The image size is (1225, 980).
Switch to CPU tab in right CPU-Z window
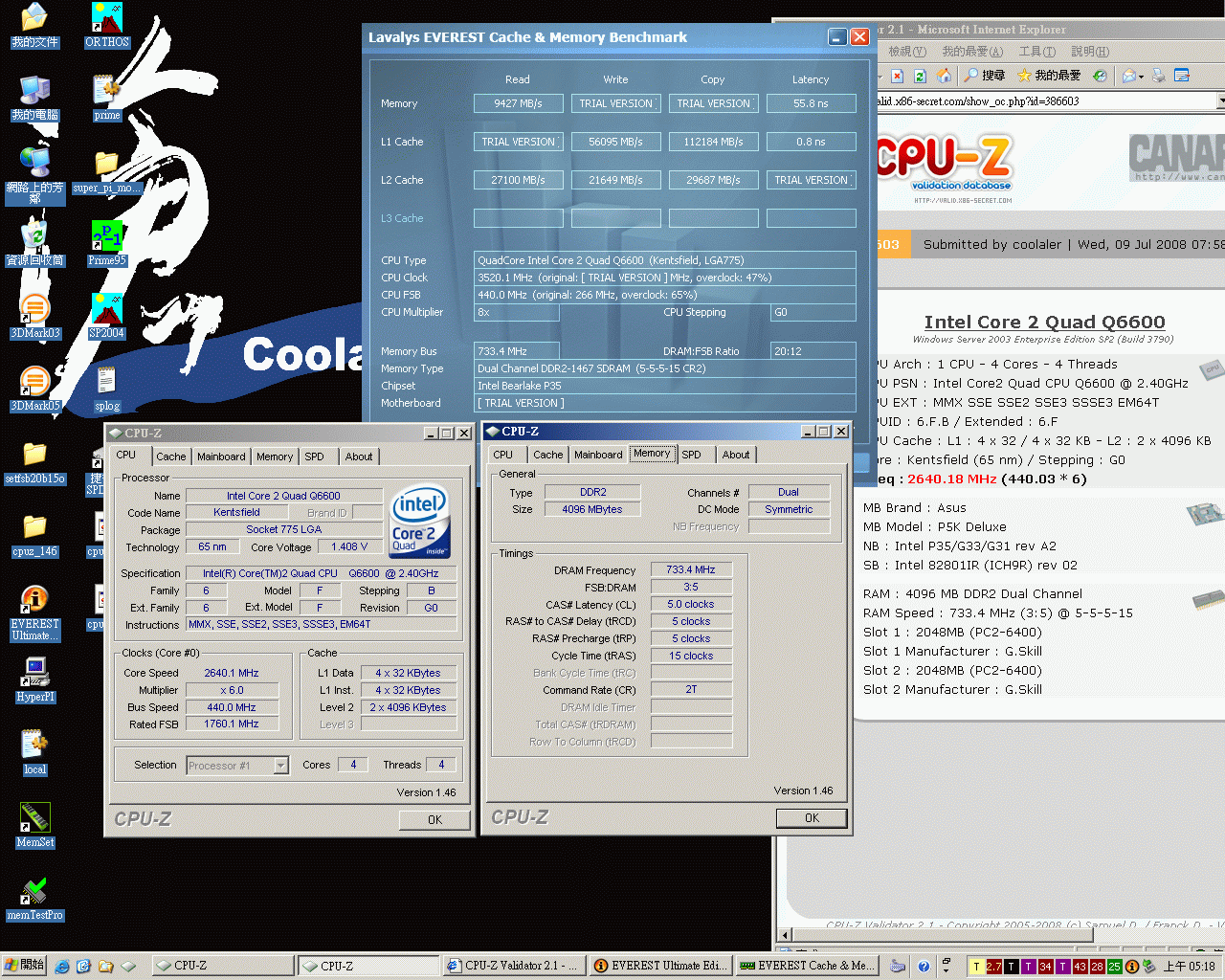coord(503,455)
